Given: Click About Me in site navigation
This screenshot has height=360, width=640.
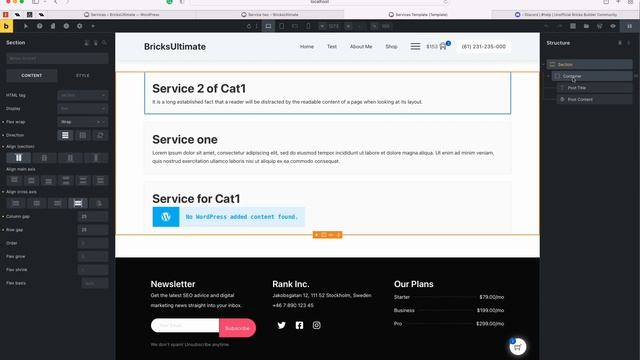Looking at the screenshot, I should (361, 47).
